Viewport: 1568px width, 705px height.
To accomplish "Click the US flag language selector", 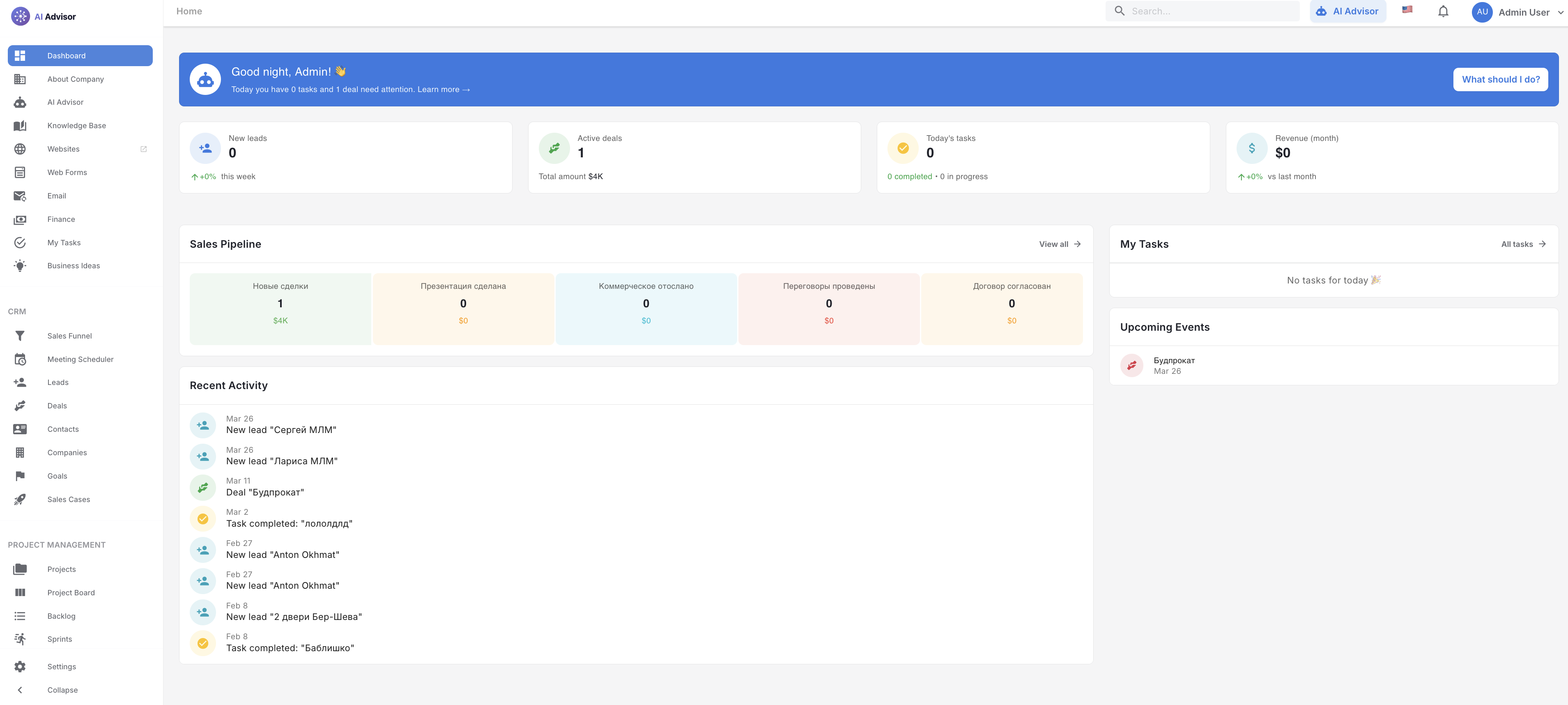I will pos(1407,9).
